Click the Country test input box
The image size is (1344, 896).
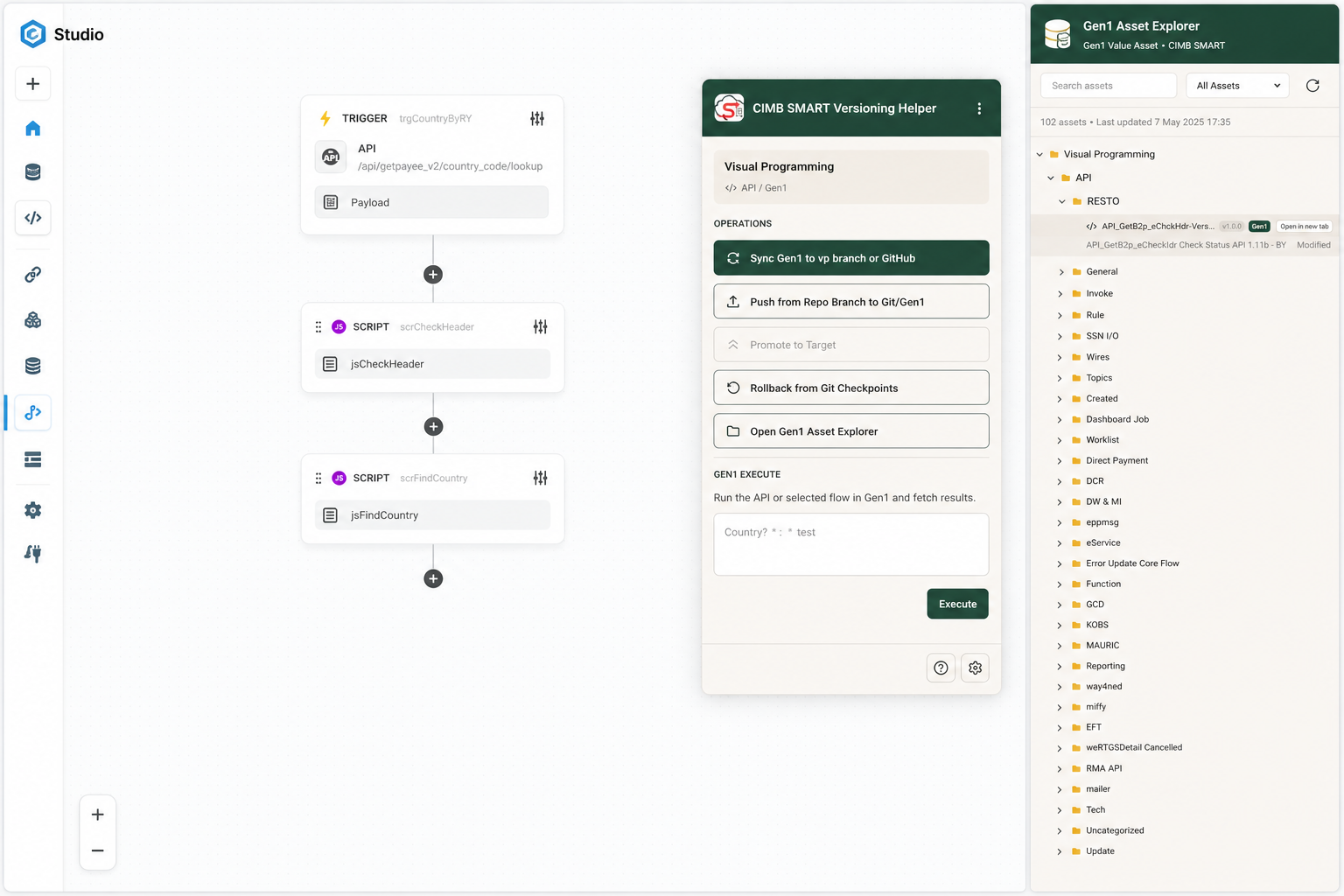[x=851, y=544]
